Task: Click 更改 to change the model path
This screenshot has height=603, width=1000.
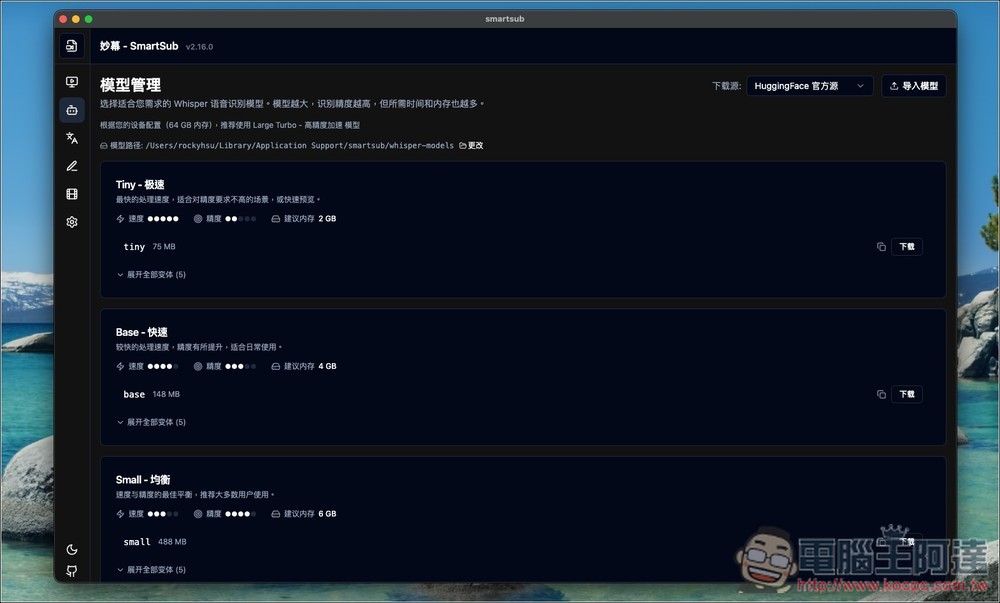Action: [x=471, y=145]
